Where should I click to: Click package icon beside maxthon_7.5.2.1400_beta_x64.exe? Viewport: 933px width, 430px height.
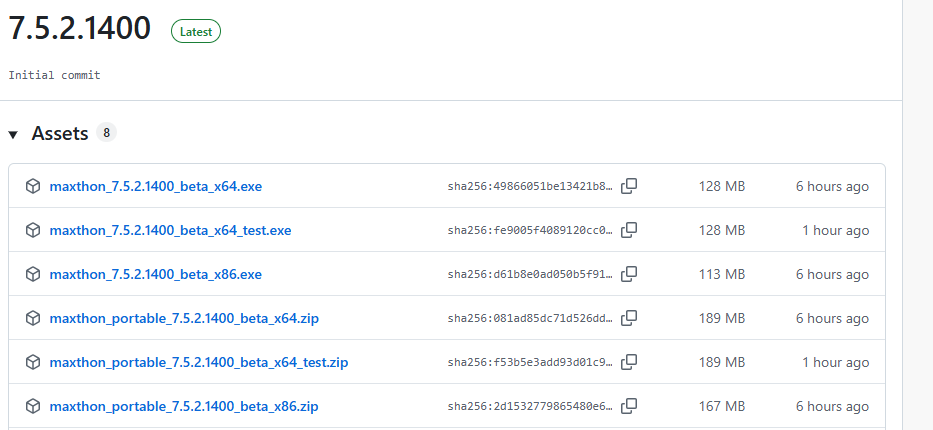[x=33, y=186]
